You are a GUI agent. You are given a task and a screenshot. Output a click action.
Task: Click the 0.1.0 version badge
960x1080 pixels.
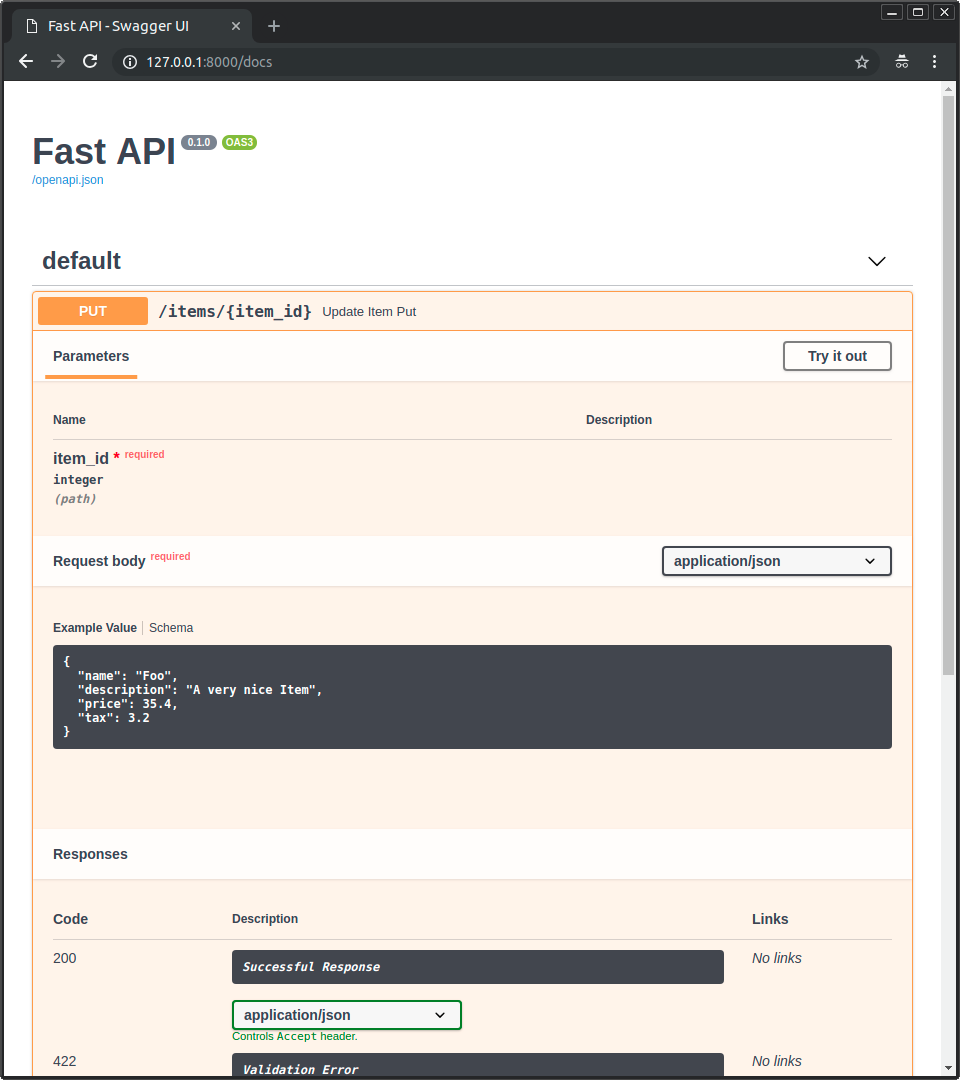click(198, 142)
